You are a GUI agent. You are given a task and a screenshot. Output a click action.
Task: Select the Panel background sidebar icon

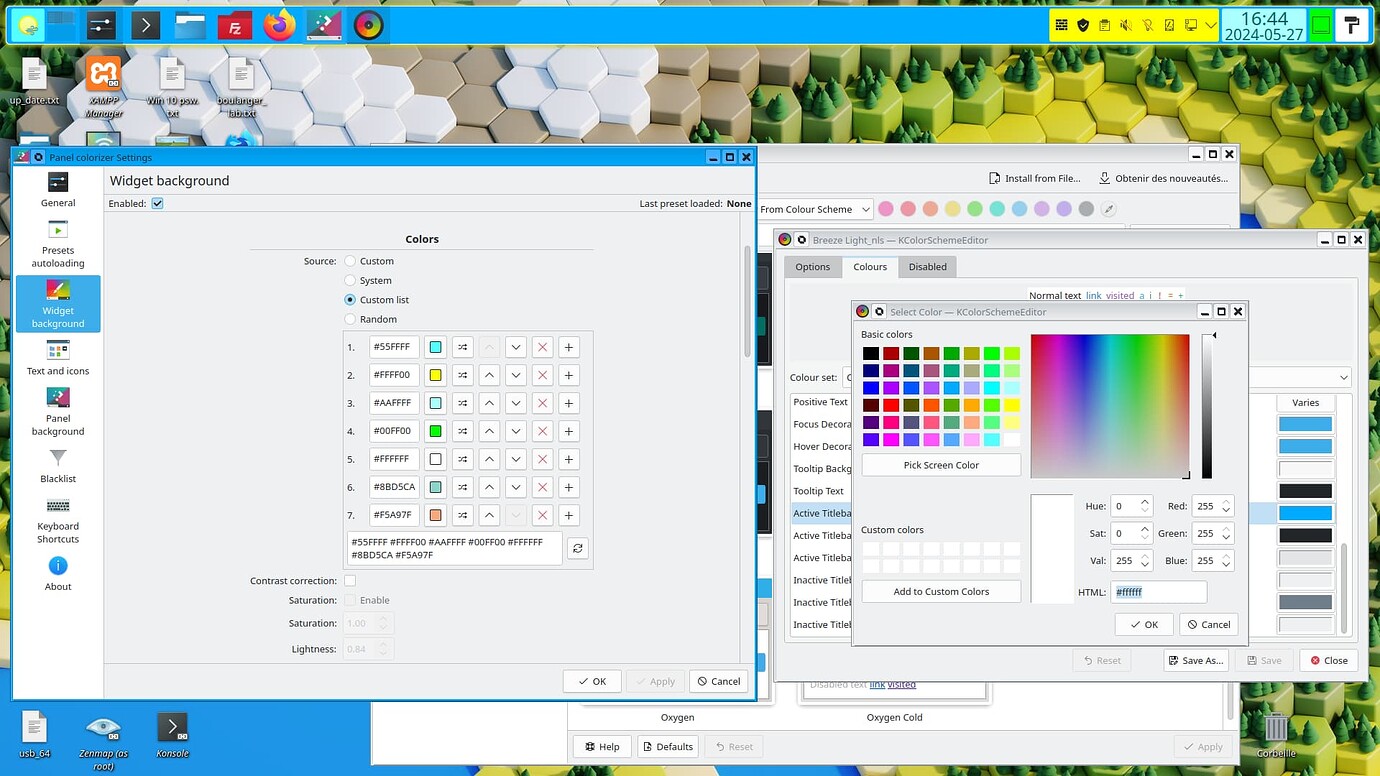57,410
